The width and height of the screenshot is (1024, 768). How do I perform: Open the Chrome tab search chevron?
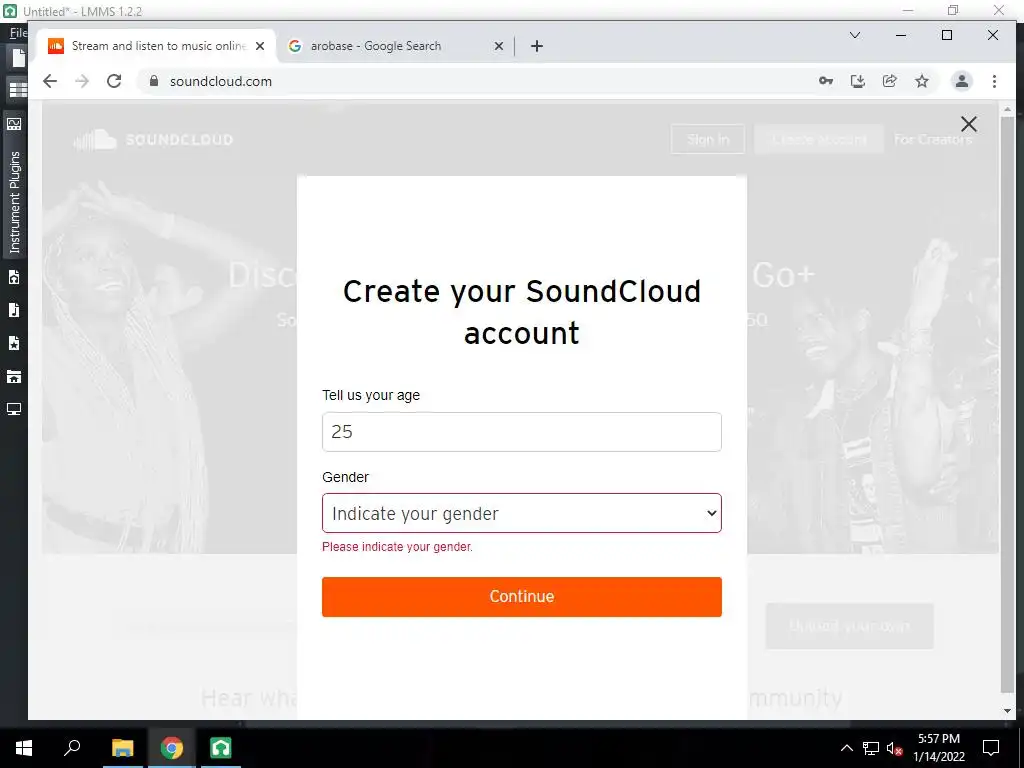pos(854,35)
